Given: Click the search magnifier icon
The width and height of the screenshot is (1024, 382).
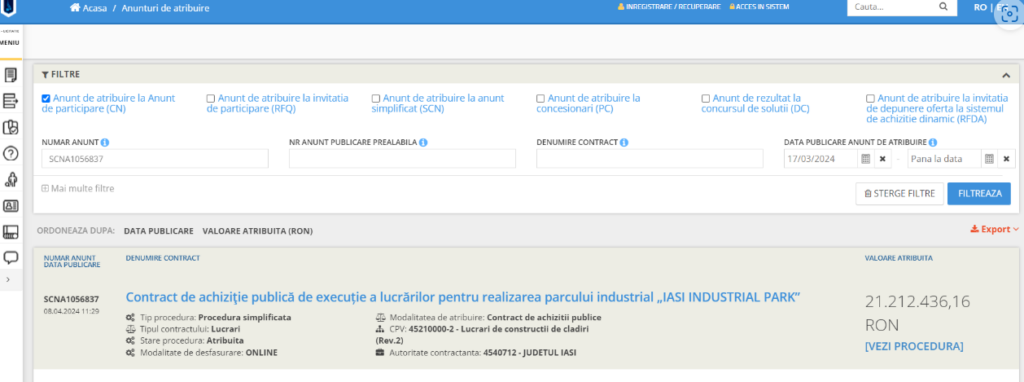Looking at the screenshot, I should pos(943,7).
